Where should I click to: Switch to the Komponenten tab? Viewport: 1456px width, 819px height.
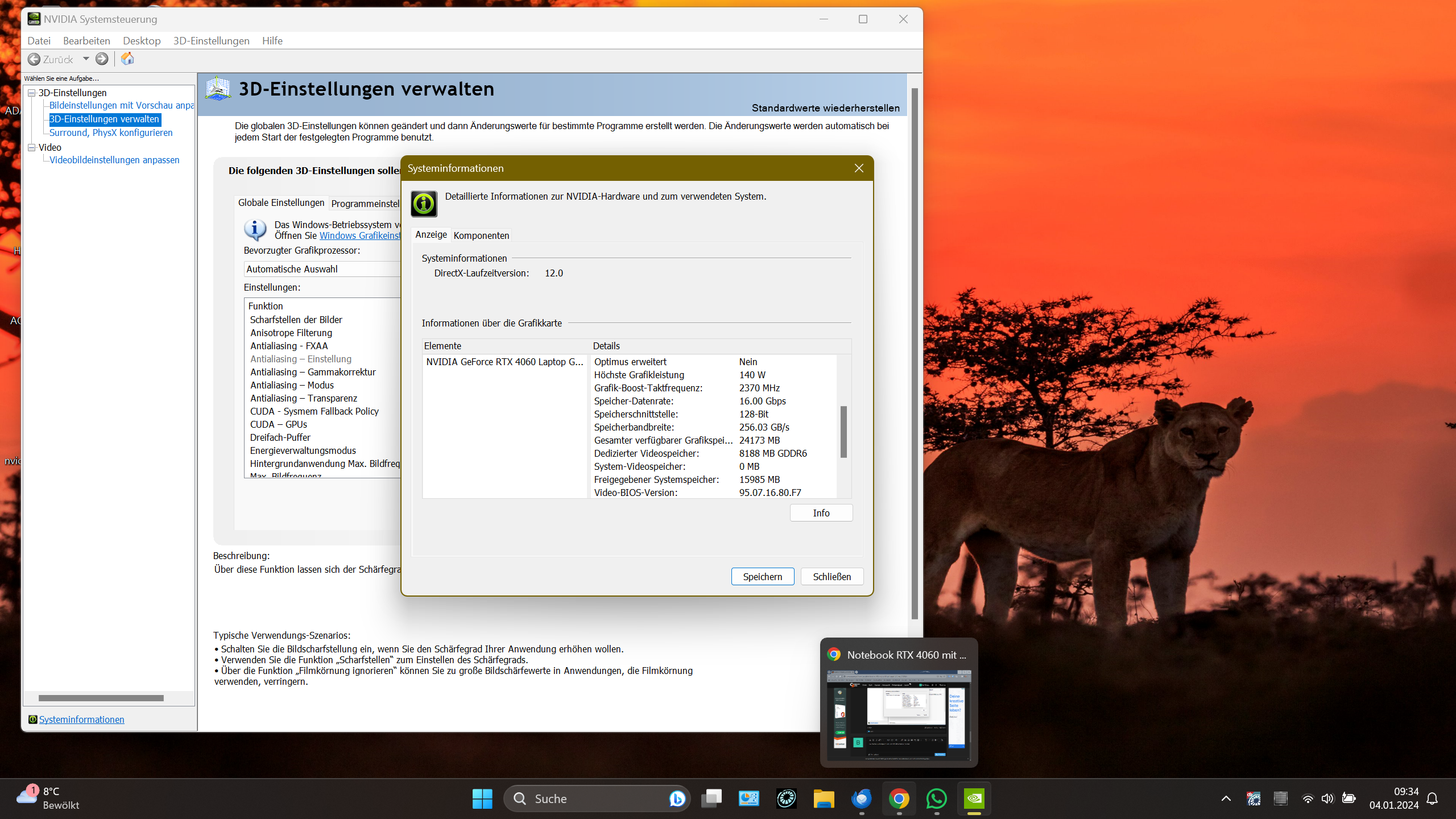coord(481,235)
